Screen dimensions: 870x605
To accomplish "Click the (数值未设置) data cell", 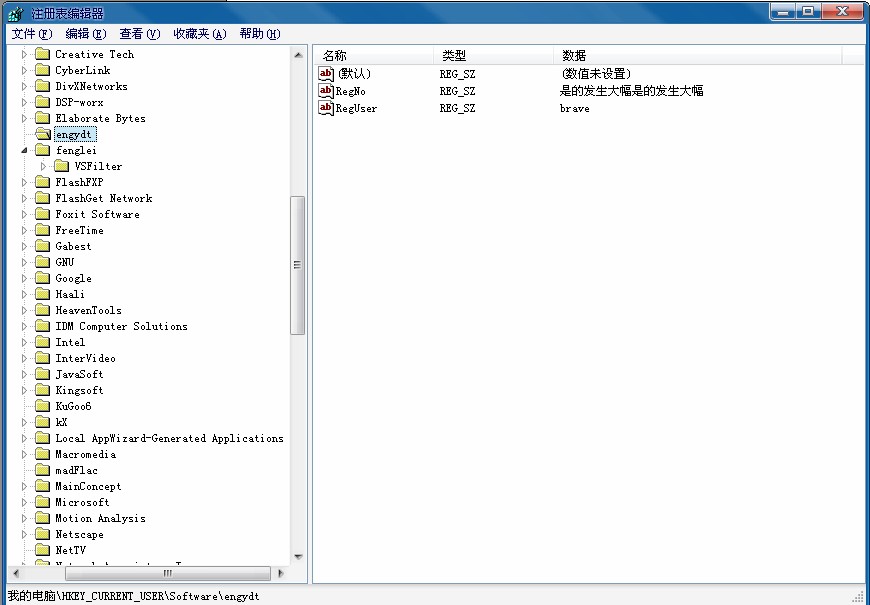I will pyautogui.click(x=596, y=73).
